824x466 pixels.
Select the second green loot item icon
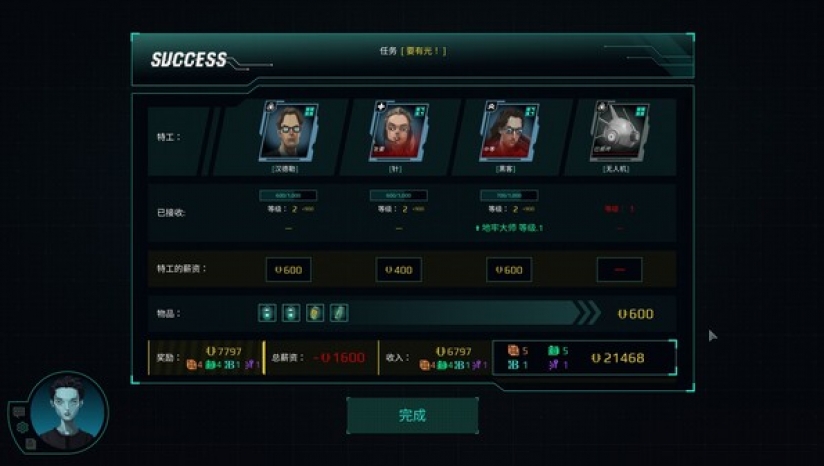[291, 313]
